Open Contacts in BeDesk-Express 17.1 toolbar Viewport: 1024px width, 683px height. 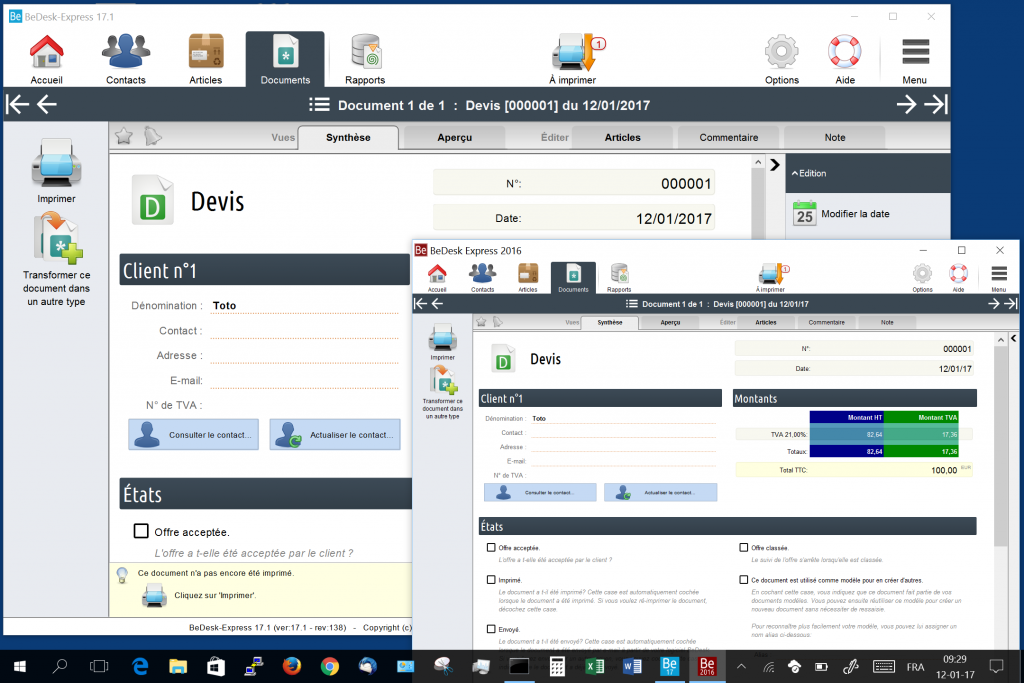pyautogui.click(x=125, y=59)
